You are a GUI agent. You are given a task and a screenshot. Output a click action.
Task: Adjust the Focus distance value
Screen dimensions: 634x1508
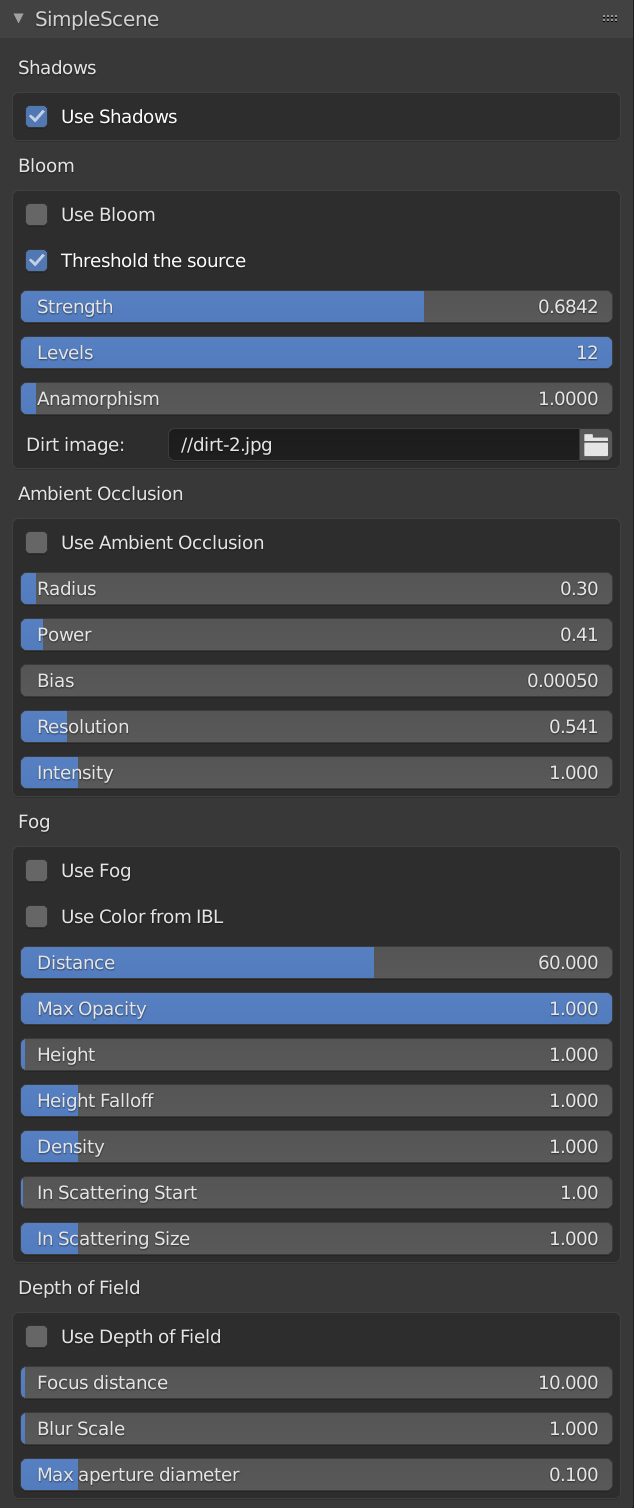pos(316,1382)
